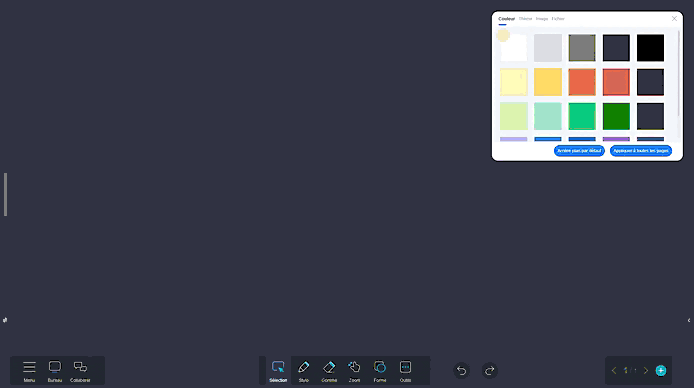This screenshot has width=694, height=388.
Task: Click the left edge handle bar
Action: pyautogui.click(x=5, y=194)
